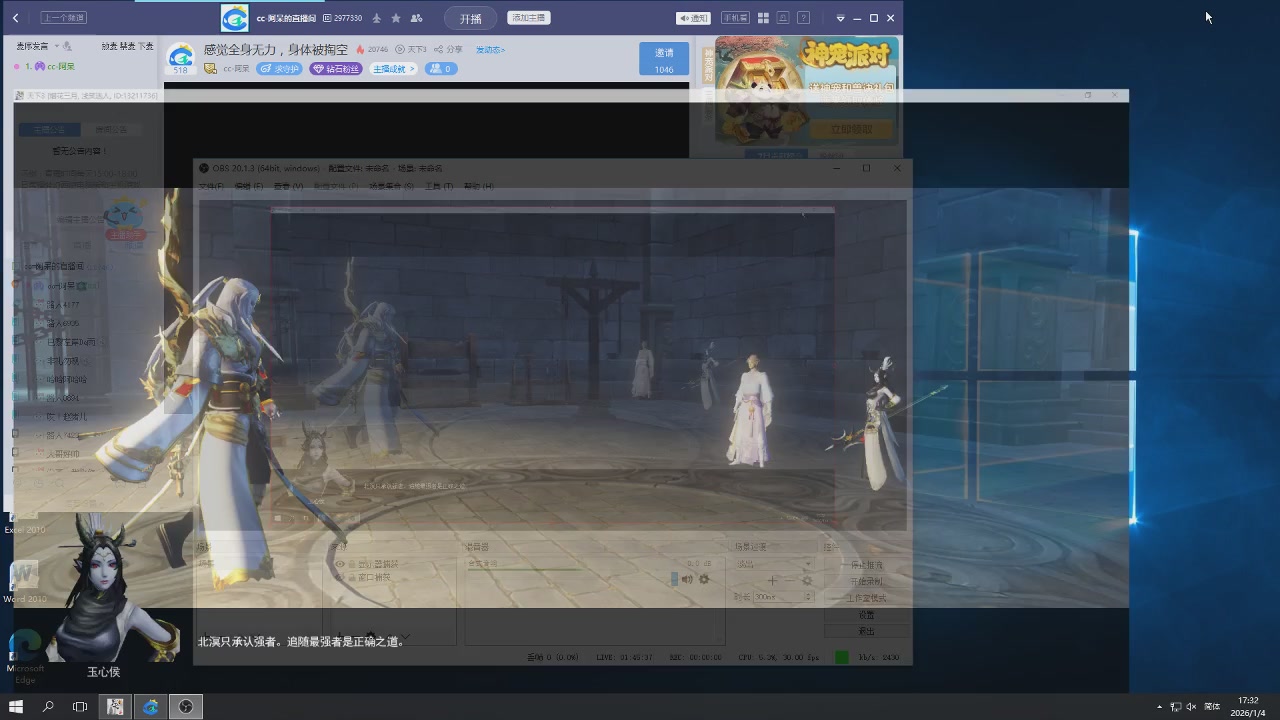Toggle visibility of 显示器捕获 source
This screenshot has height=720, width=1280.
(x=340, y=564)
